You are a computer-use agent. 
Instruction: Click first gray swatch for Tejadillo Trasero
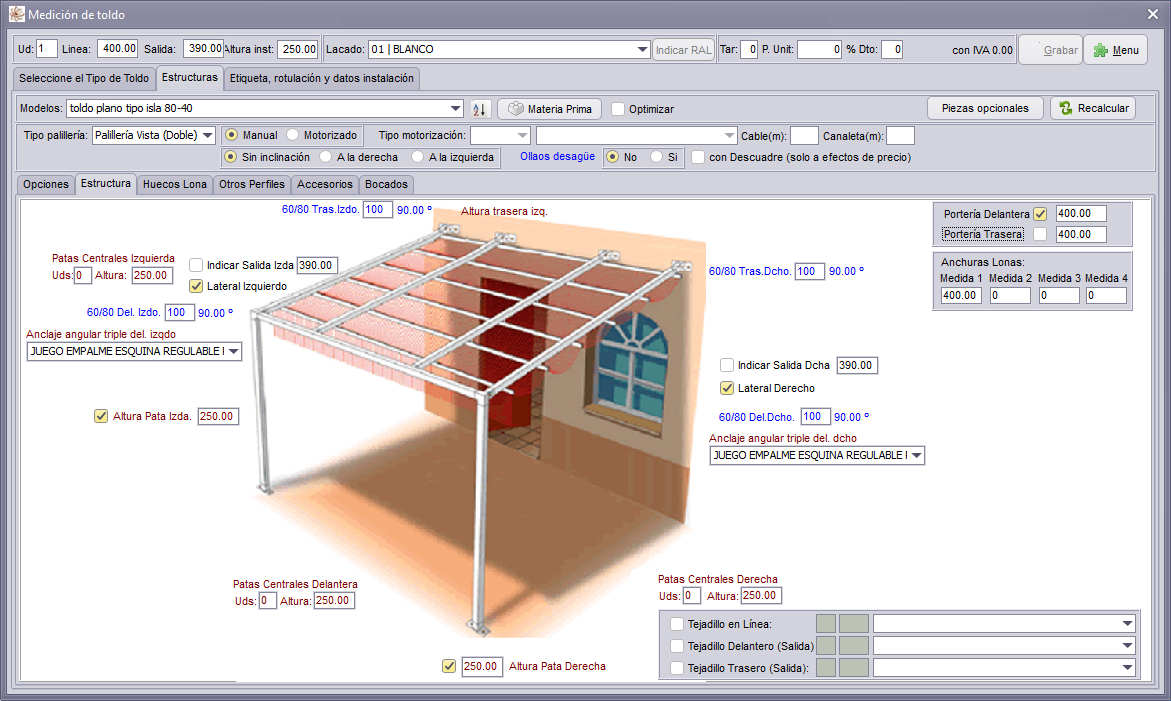(x=826, y=667)
